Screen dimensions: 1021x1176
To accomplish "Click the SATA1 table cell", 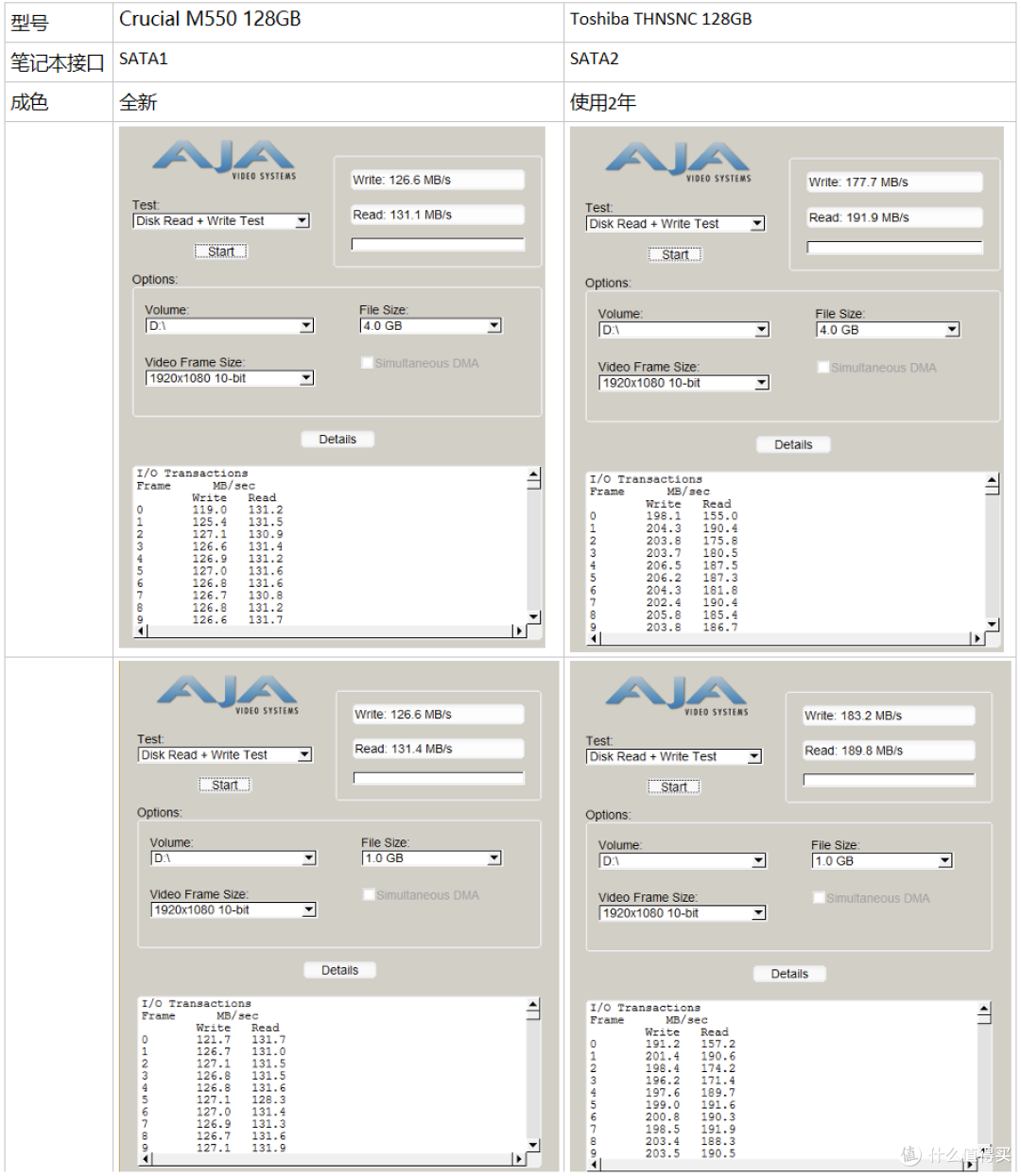I will 338,61.
